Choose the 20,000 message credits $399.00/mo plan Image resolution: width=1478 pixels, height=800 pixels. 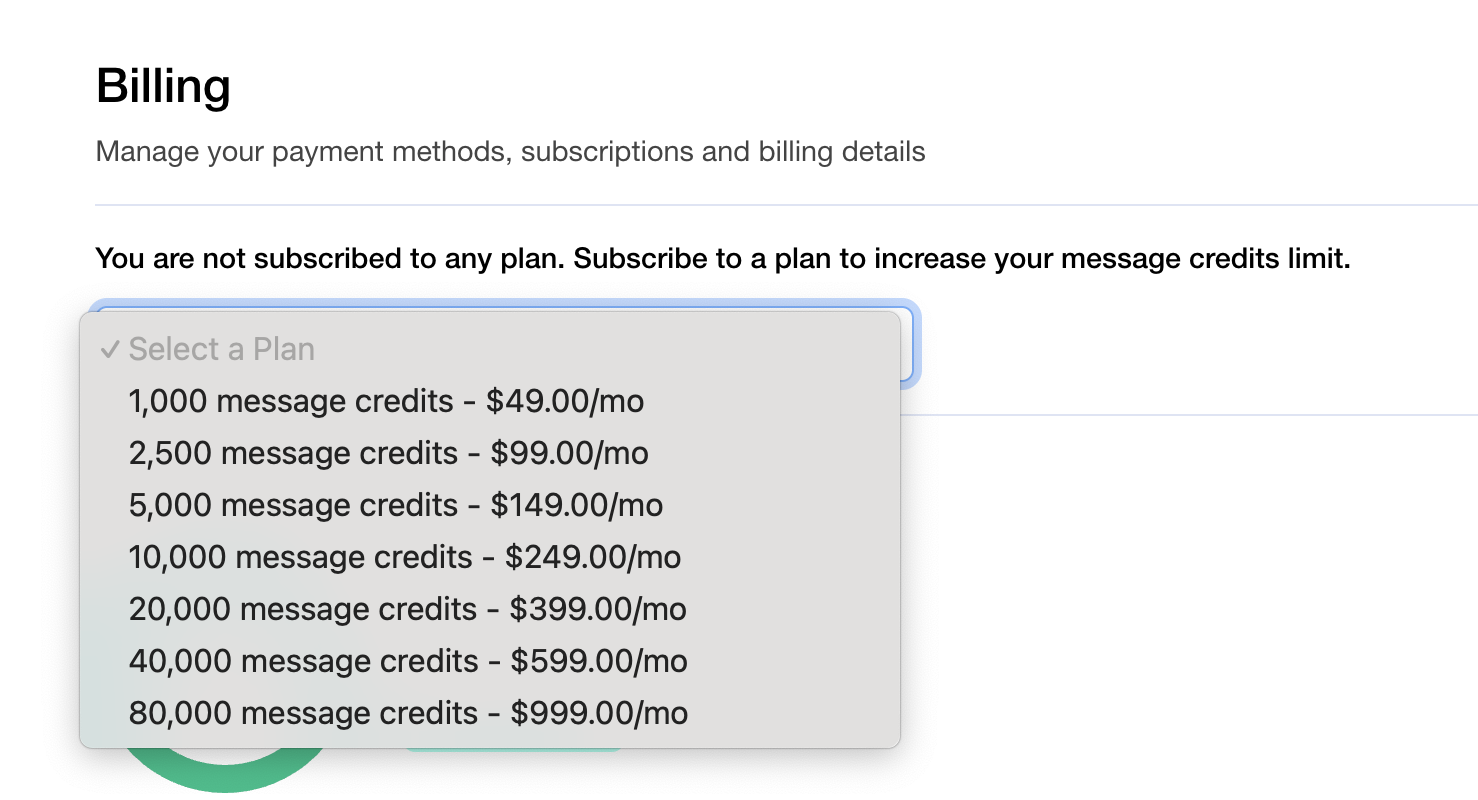pos(407,609)
